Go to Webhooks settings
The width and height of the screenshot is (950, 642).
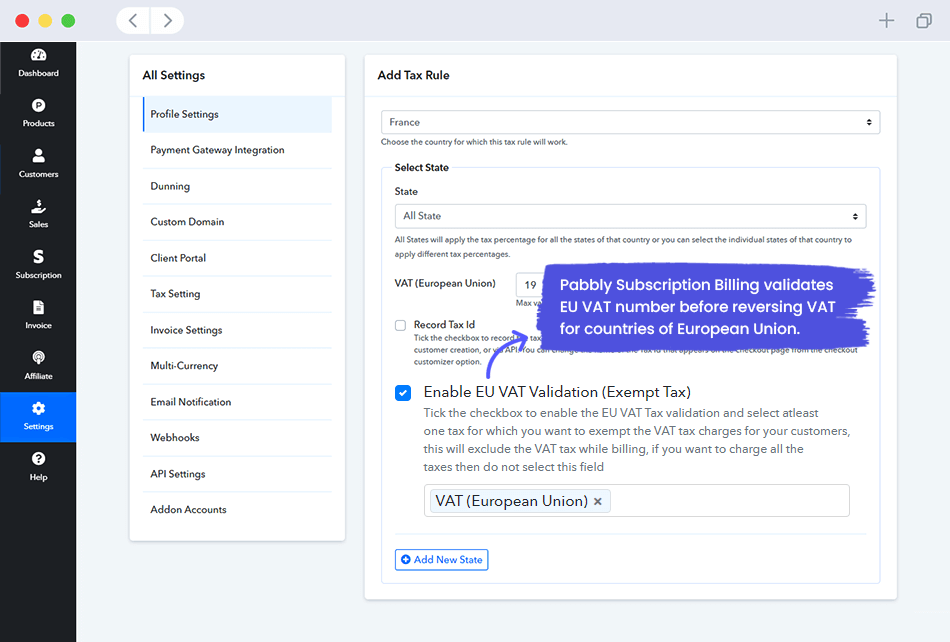(x=175, y=438)
